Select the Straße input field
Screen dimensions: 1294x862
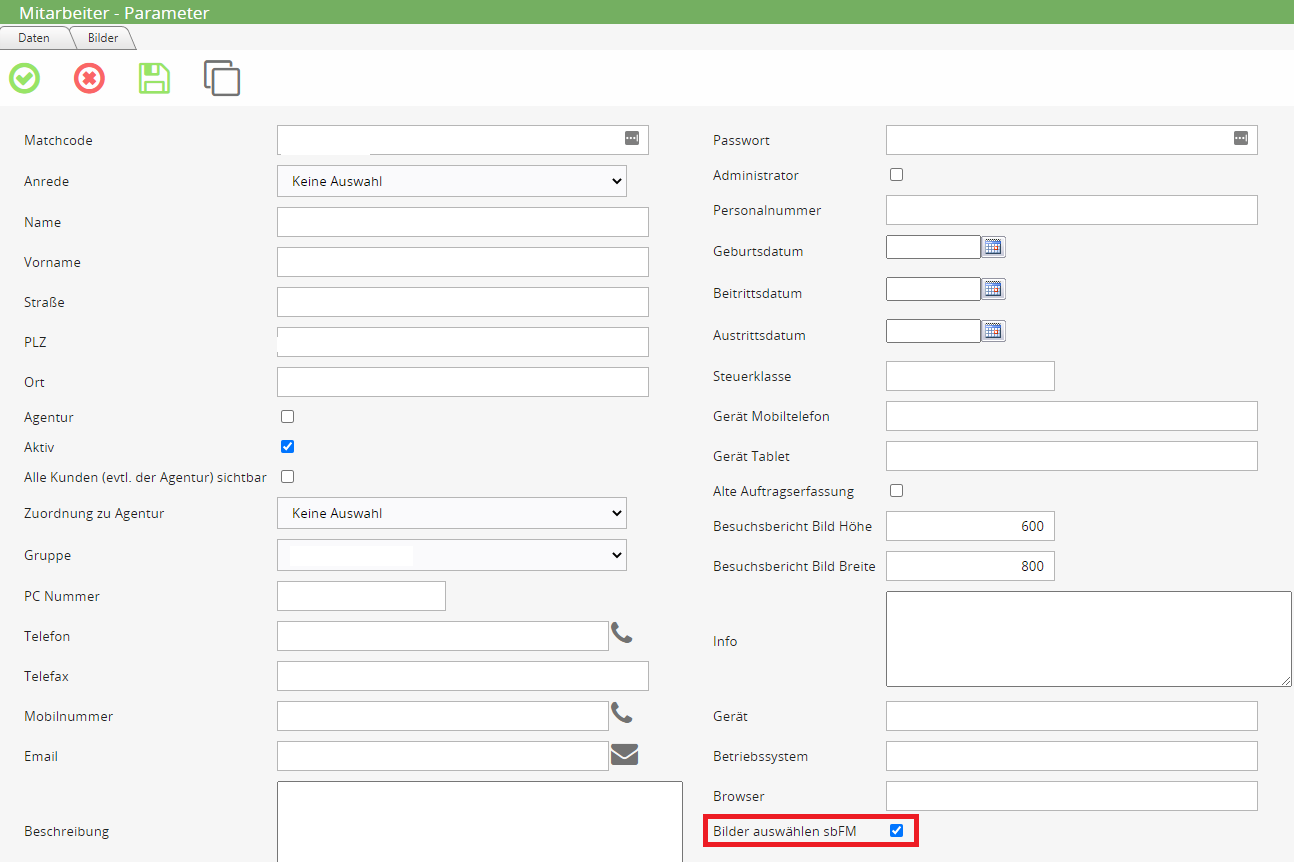[463, 302]
